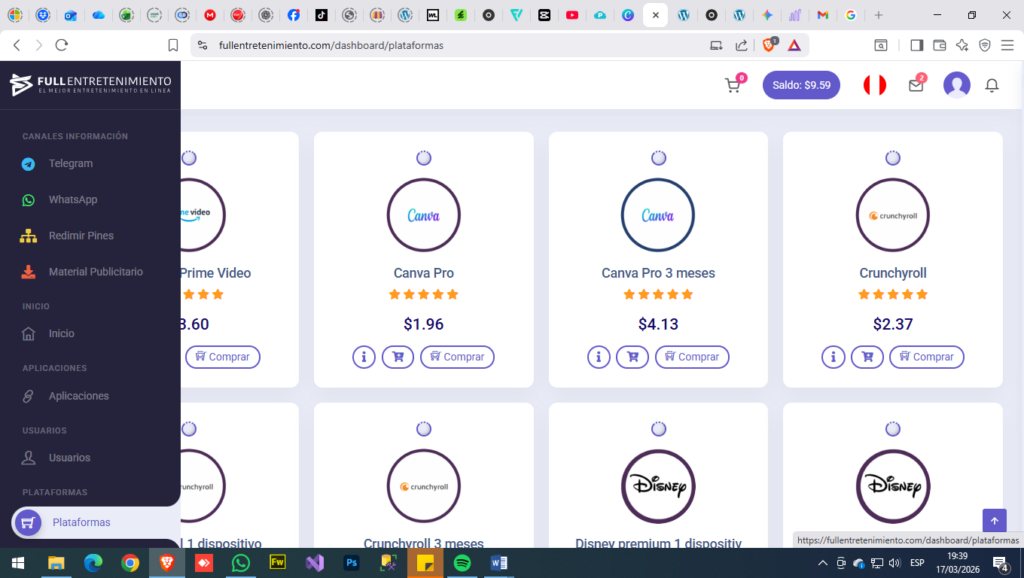The height and width of the screenshot is (578, 1024).
Task: Add Crunchyroll to cart using cart icon
Action: (867, 357)
